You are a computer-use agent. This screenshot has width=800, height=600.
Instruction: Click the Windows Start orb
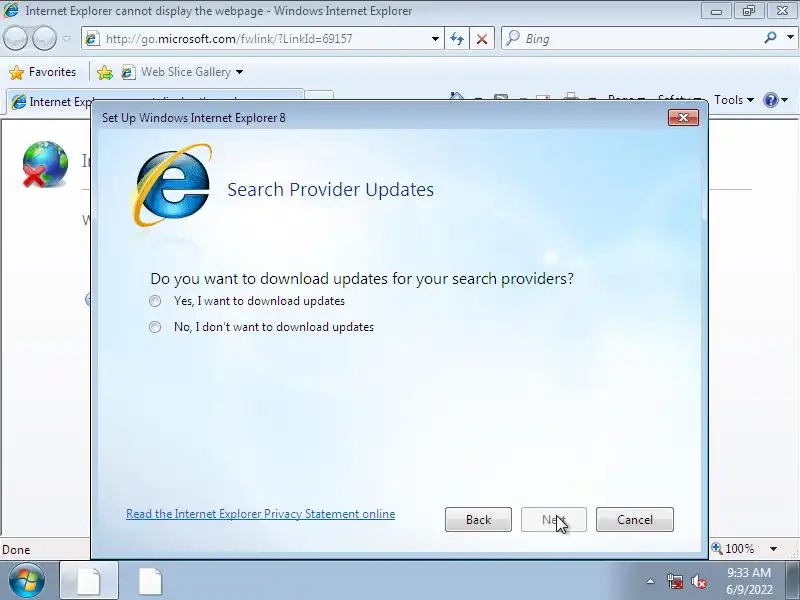(x=26, y=581)
